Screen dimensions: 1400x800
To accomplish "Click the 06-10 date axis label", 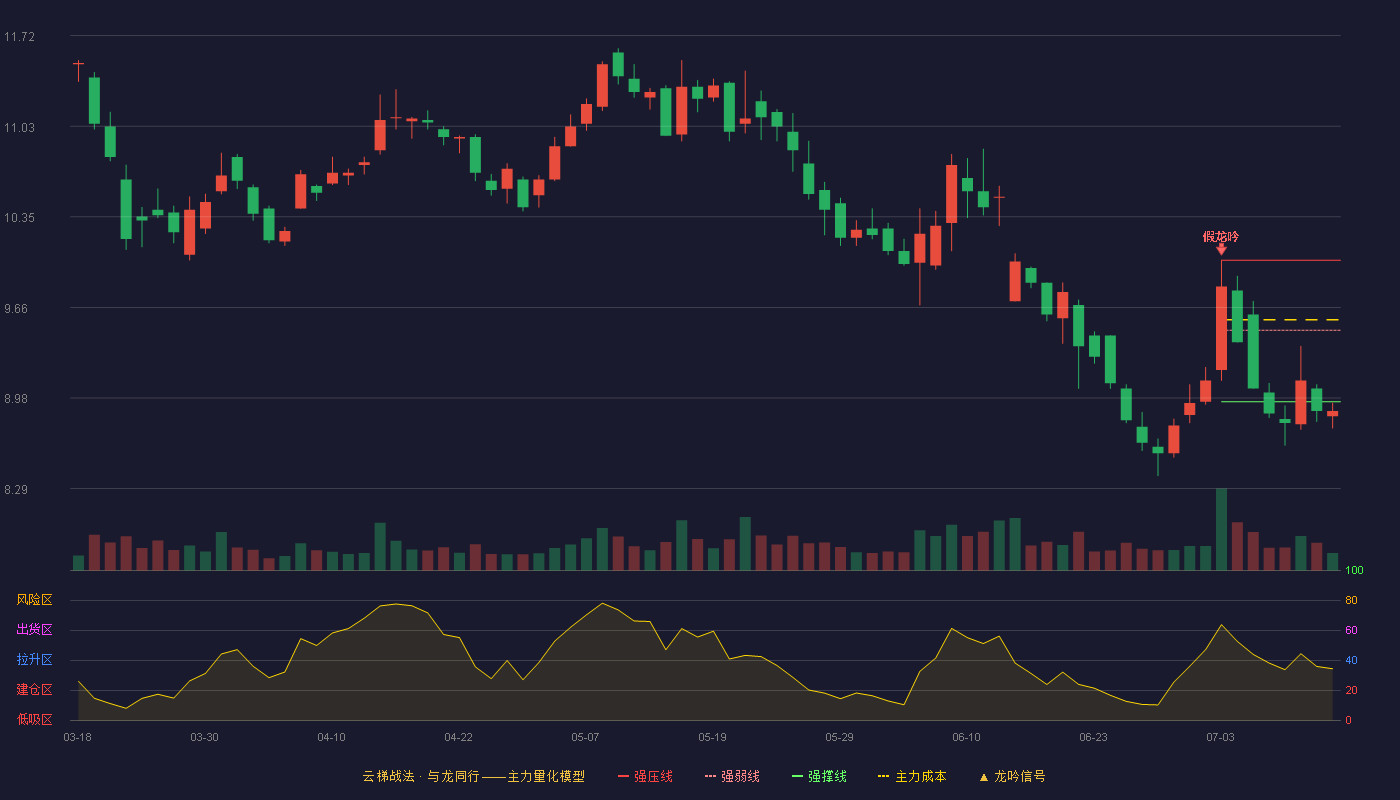I will click(966, 737).
